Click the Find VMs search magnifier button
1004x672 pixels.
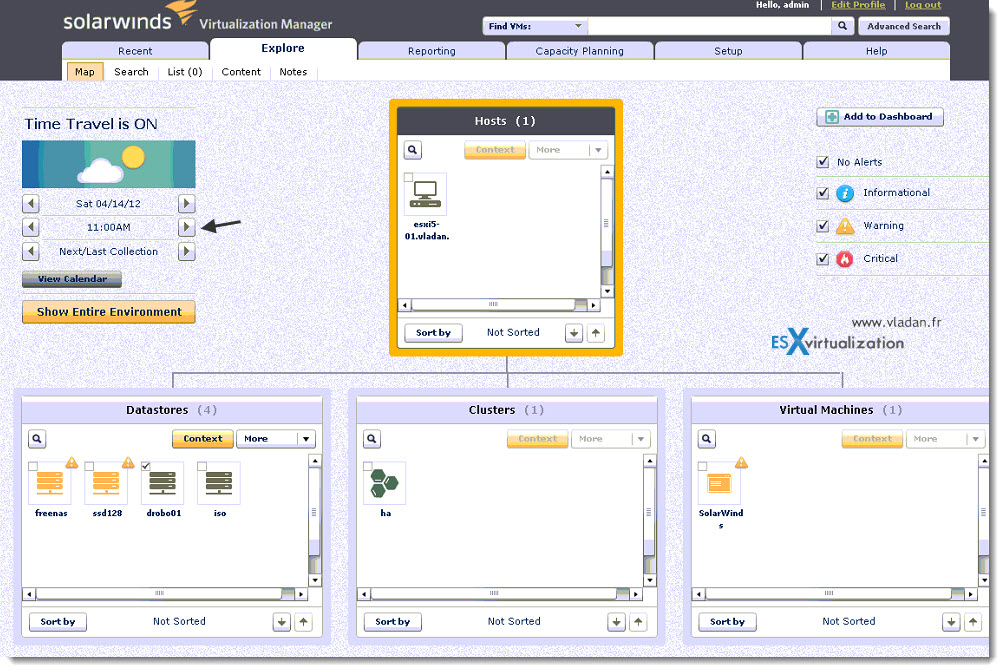click(x=843, y=26)
